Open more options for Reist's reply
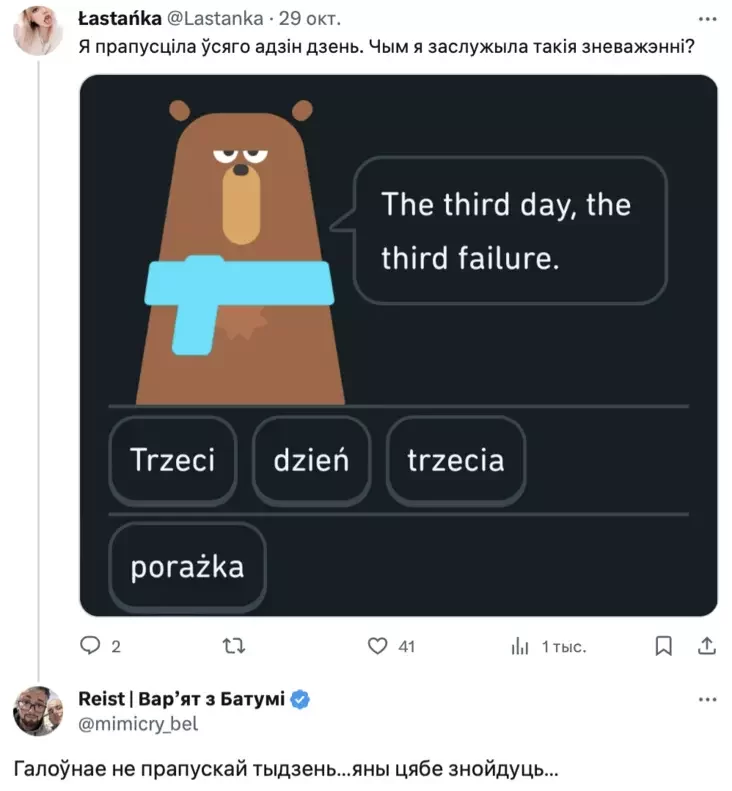732x791 pixels. (x=707, y=699)
